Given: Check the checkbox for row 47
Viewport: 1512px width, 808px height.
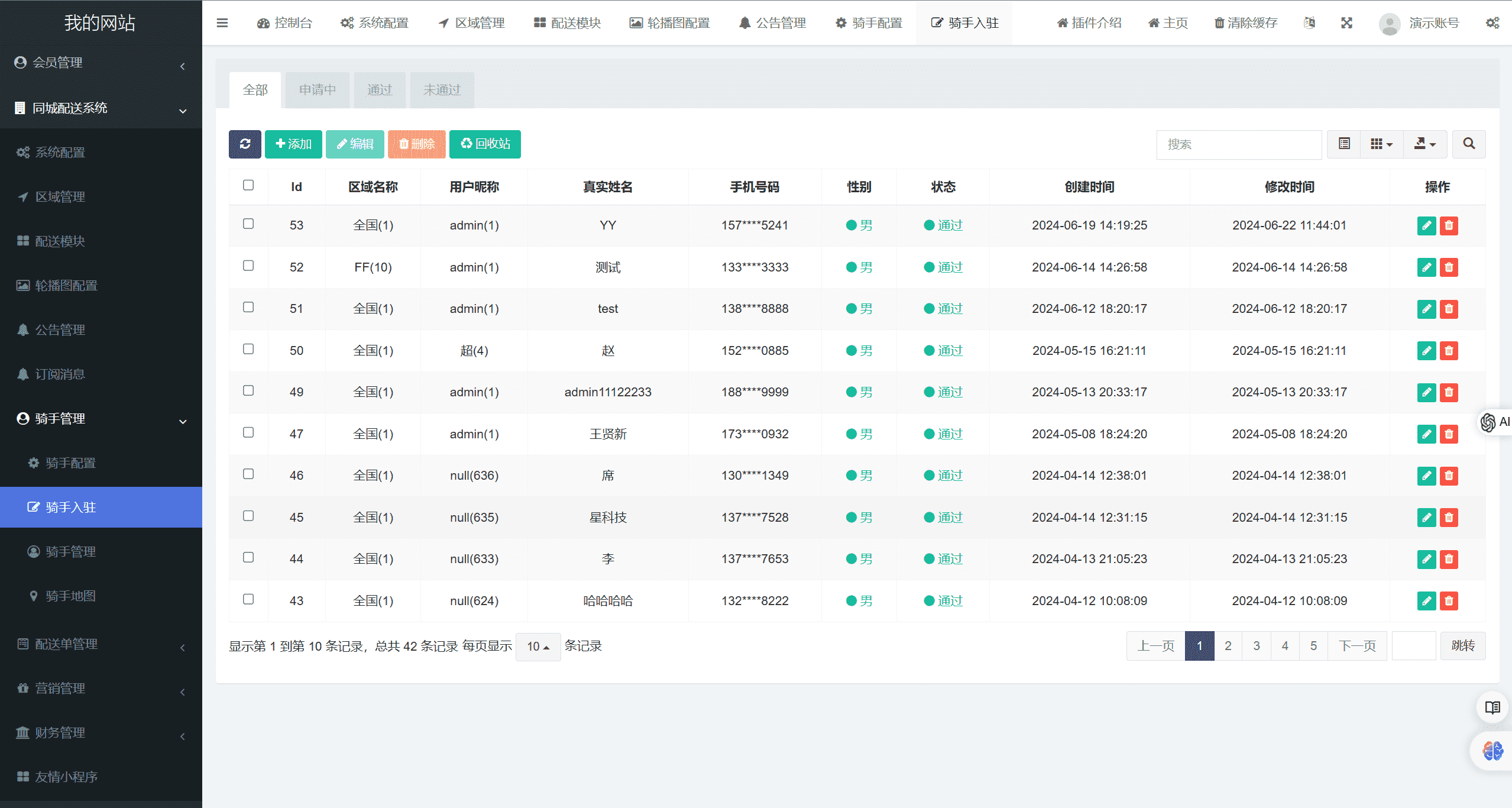Looking at the screenshot, I should pos(248,432).
